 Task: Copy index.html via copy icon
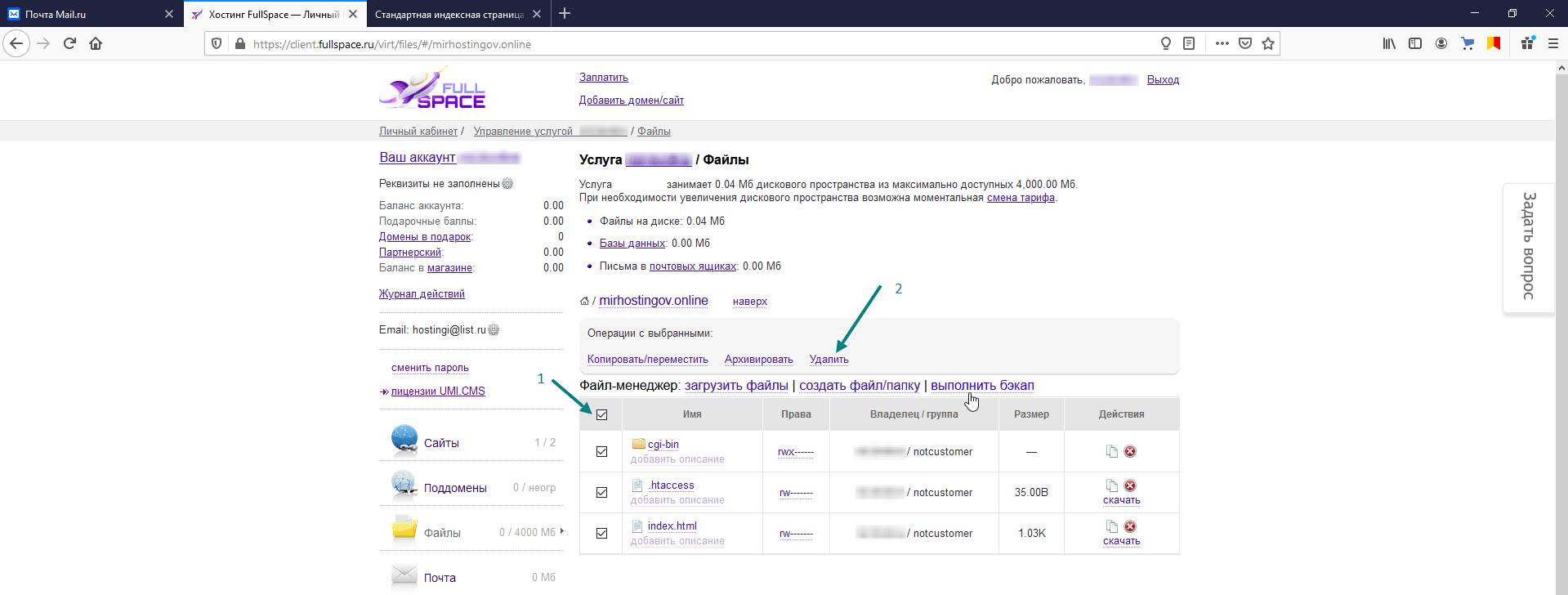click(1111, 526)
